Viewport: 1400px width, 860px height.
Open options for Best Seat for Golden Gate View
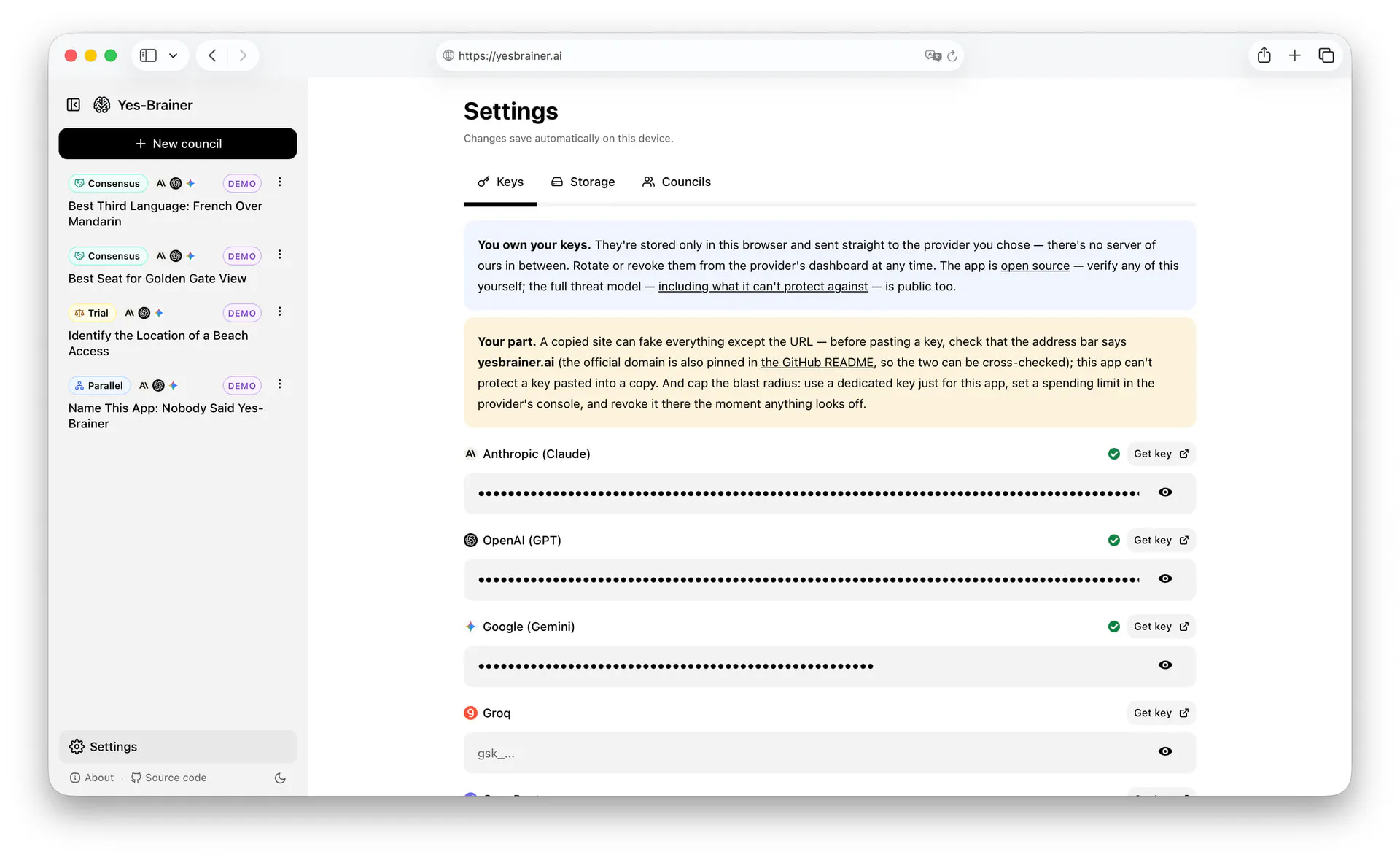coord(279,255)
